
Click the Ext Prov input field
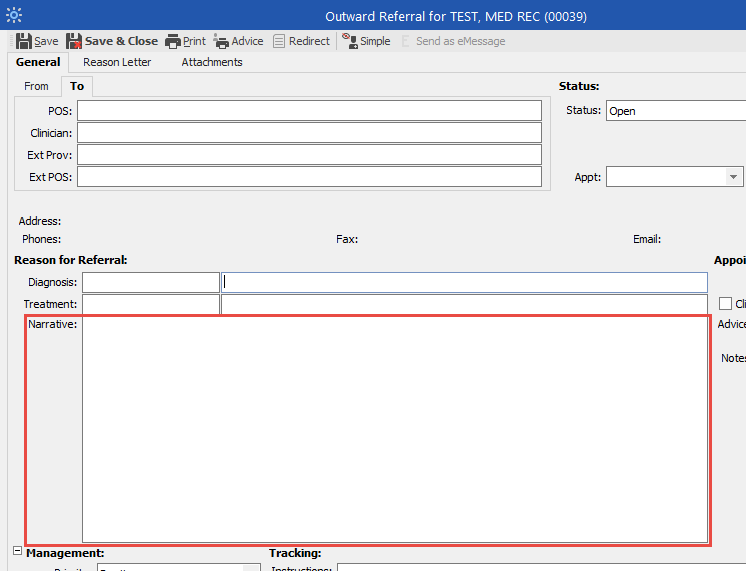tap(309, 155)
